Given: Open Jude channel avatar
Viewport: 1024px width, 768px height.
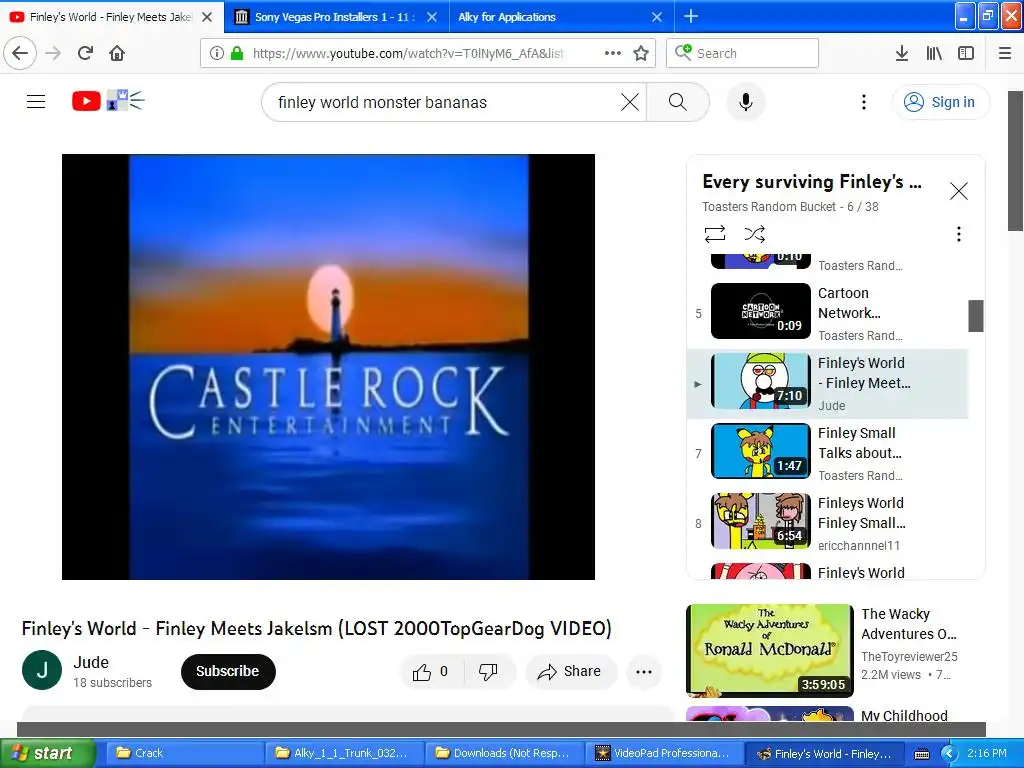Looking at the screenshot, I should (x=42, y=670).
